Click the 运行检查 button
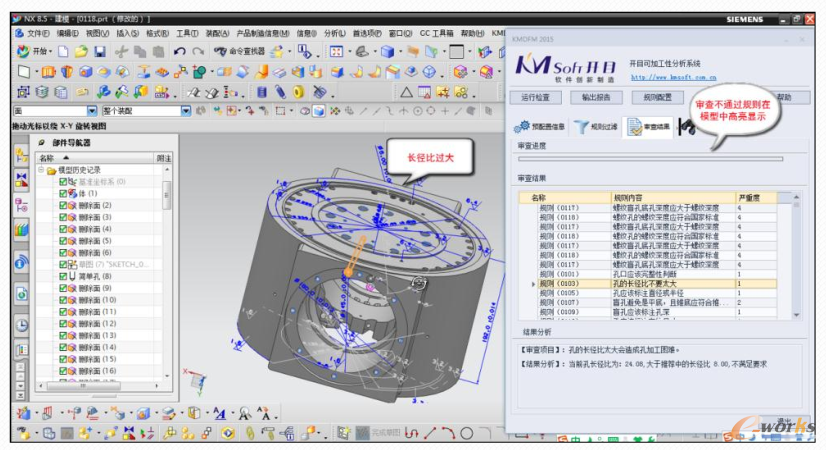 click(x=534, y=97)
